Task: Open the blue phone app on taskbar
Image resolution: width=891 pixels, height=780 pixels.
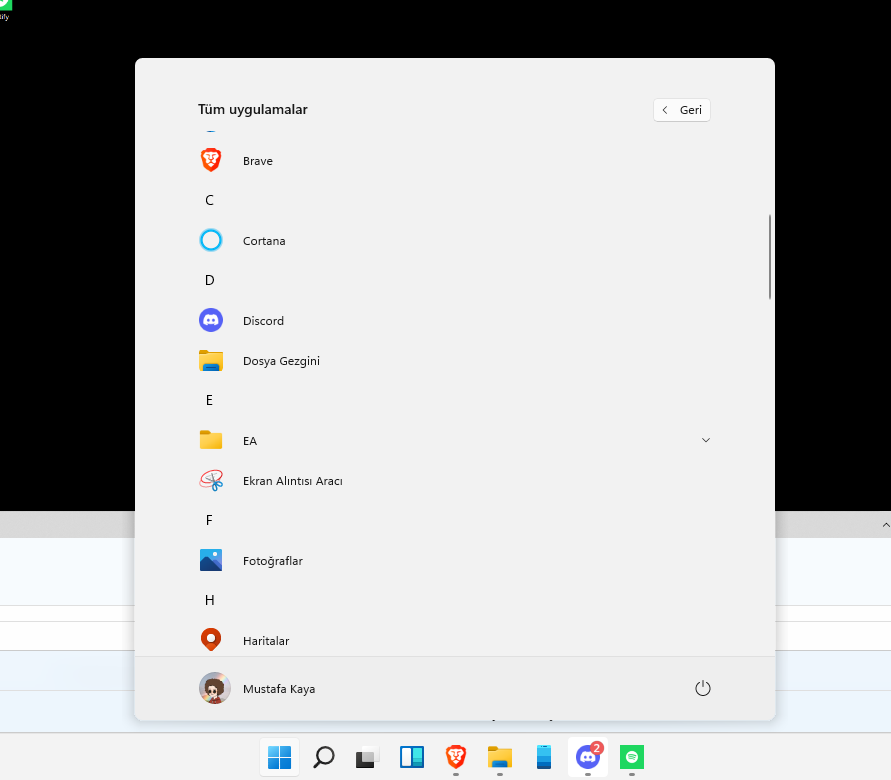Action: tap(544, 757)
